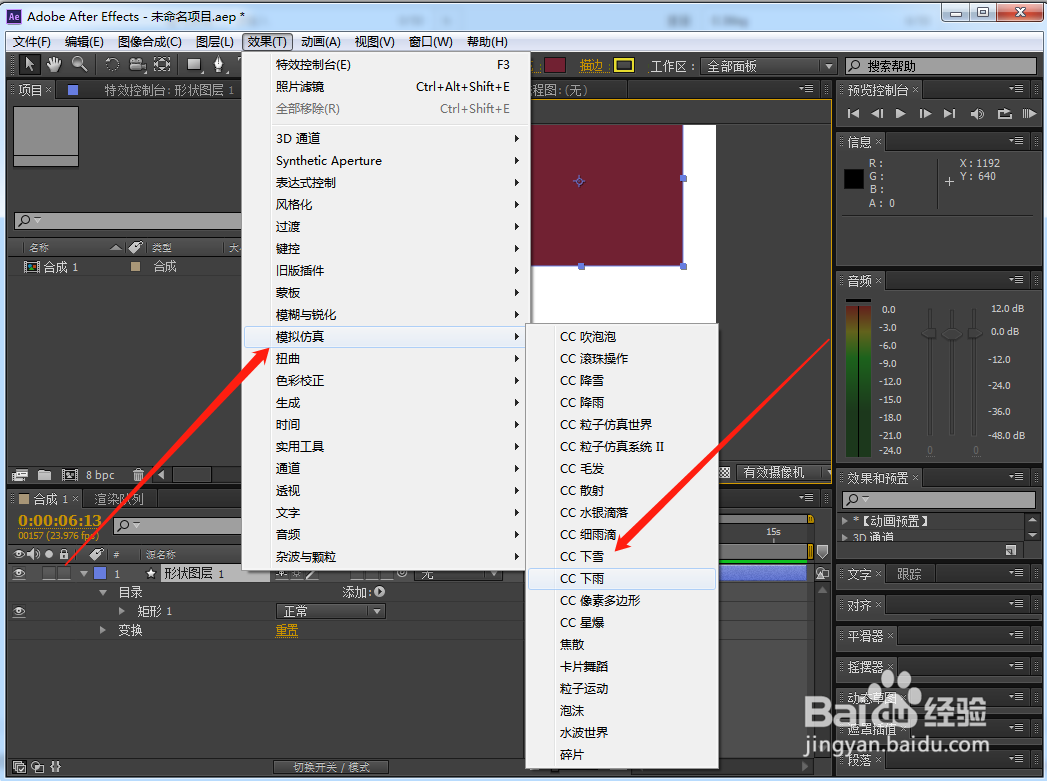Click the fill color swatch
Viewport: 1047px width, 781px height.
tap(555, 65)
